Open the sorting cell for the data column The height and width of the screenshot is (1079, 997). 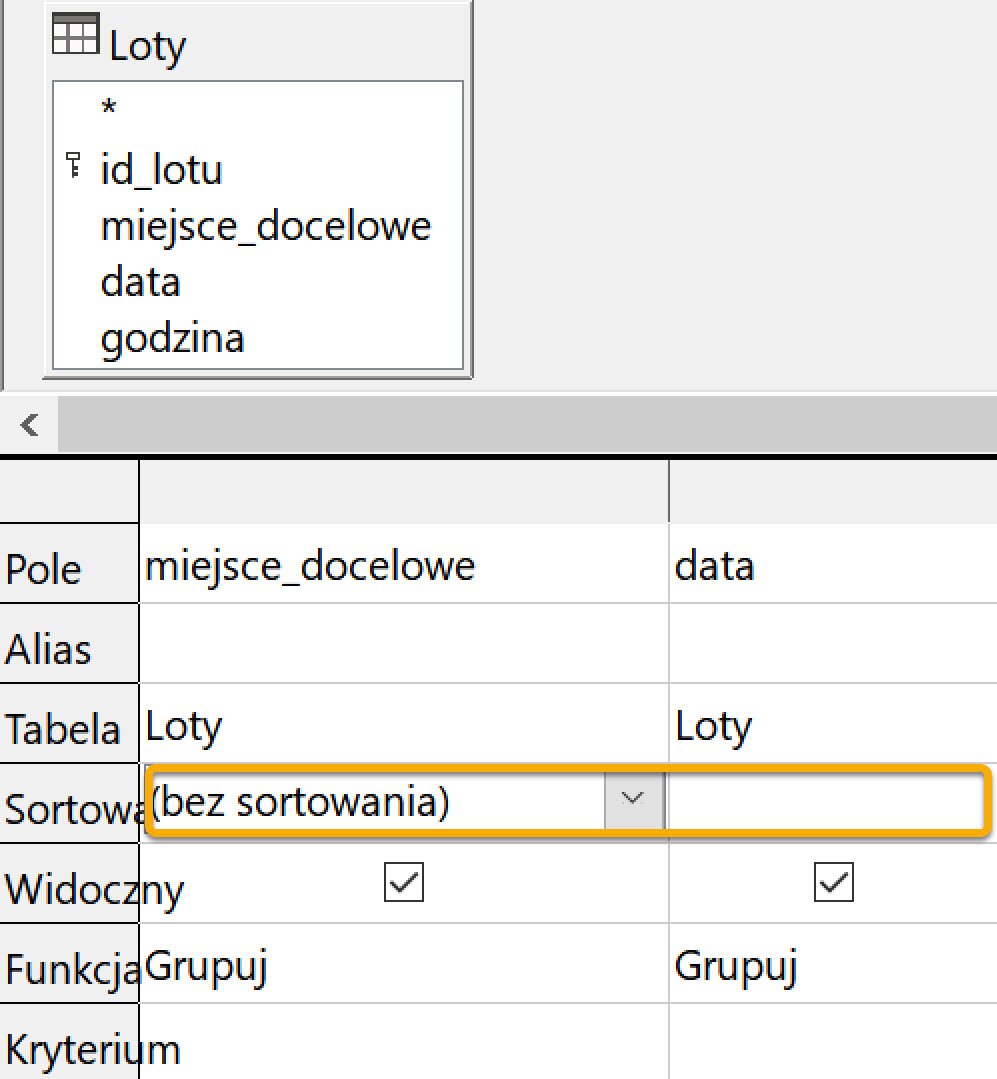(x=830, y=800)
